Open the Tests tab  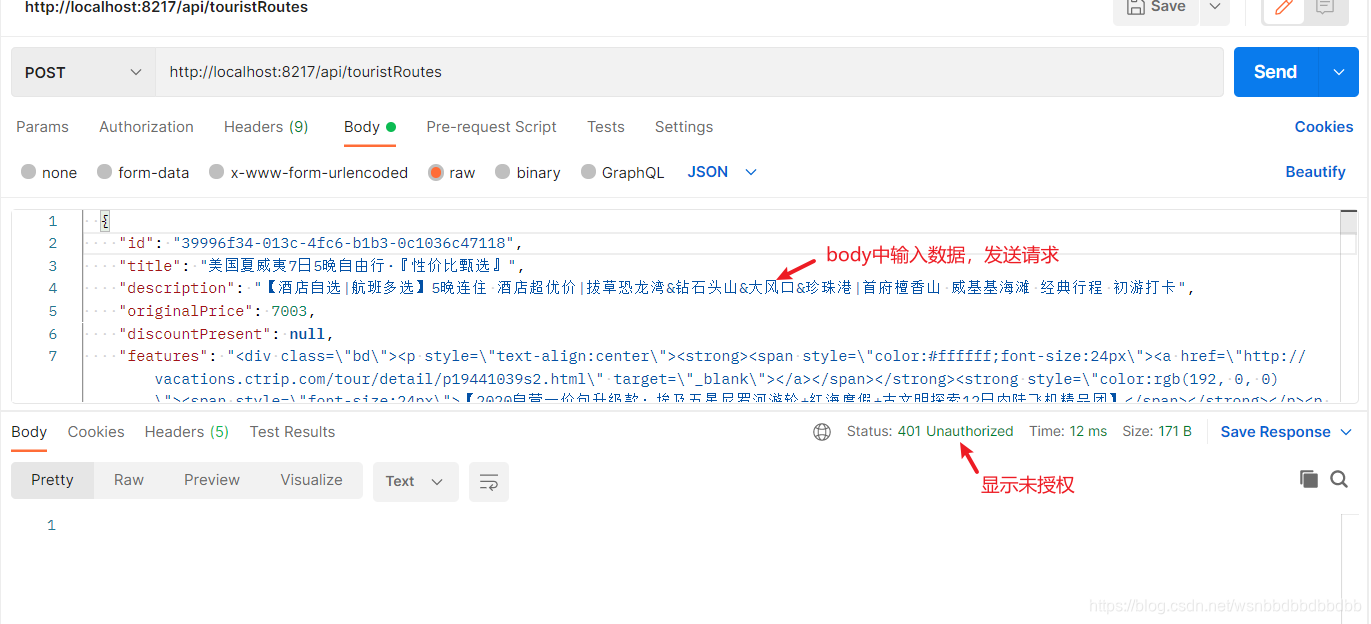606,127
